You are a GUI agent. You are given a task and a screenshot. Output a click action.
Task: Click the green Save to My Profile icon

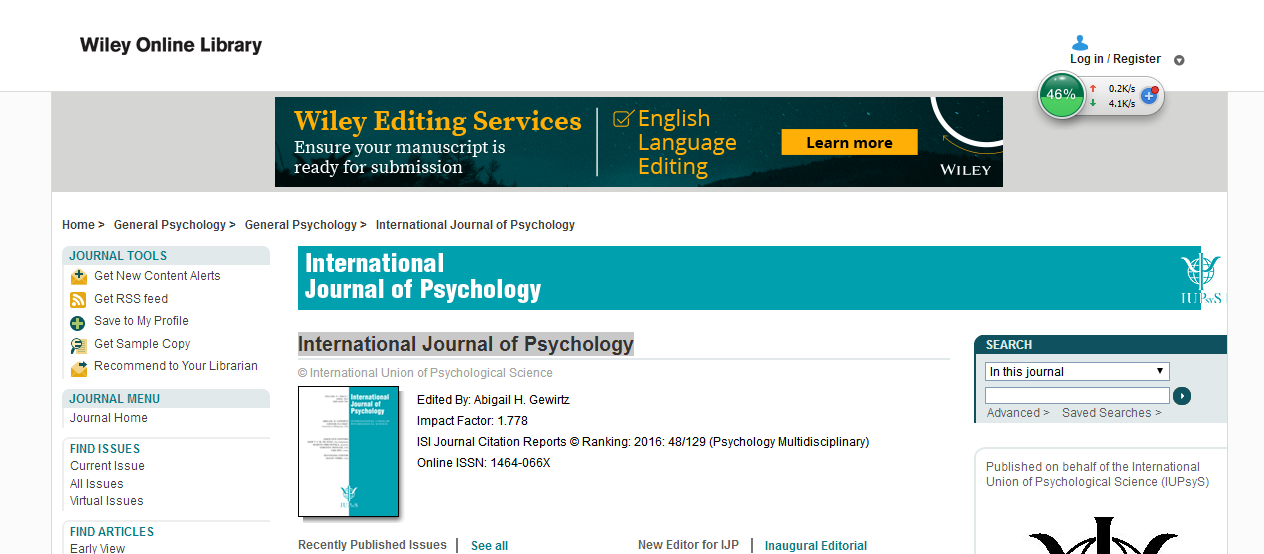point(78,323)
